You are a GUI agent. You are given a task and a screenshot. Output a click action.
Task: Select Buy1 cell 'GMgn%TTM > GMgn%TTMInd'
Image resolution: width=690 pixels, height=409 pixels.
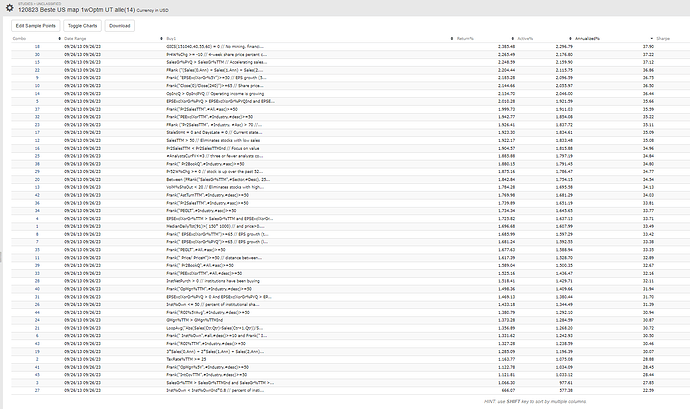coord(195,320)
